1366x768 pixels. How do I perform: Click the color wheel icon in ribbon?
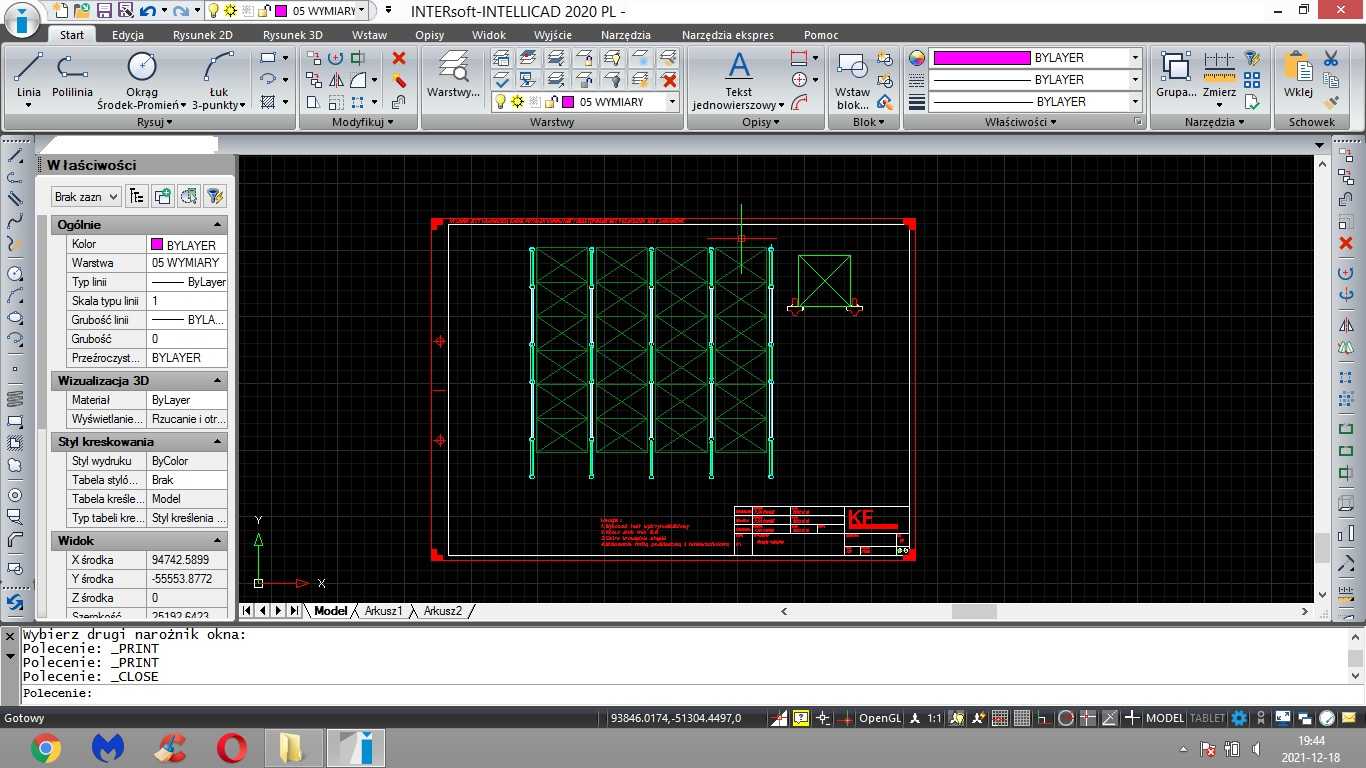[x=917, y=58]
